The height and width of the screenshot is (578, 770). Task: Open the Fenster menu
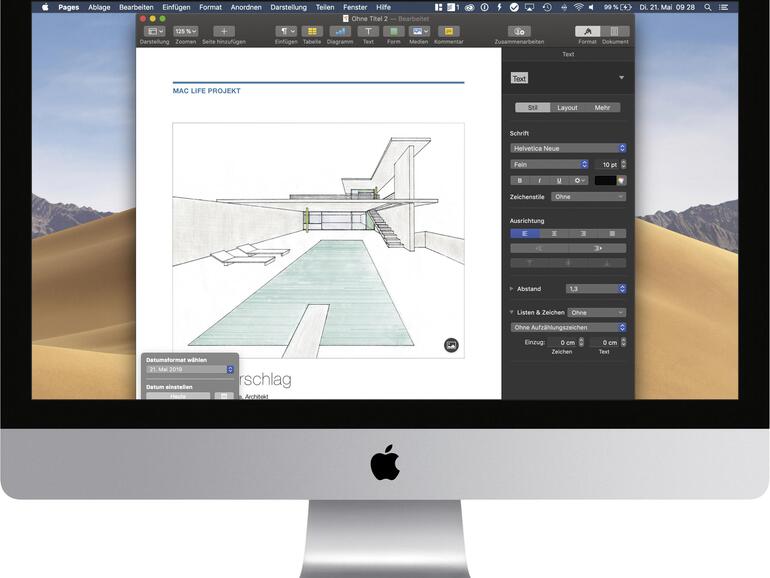point(355,7)
